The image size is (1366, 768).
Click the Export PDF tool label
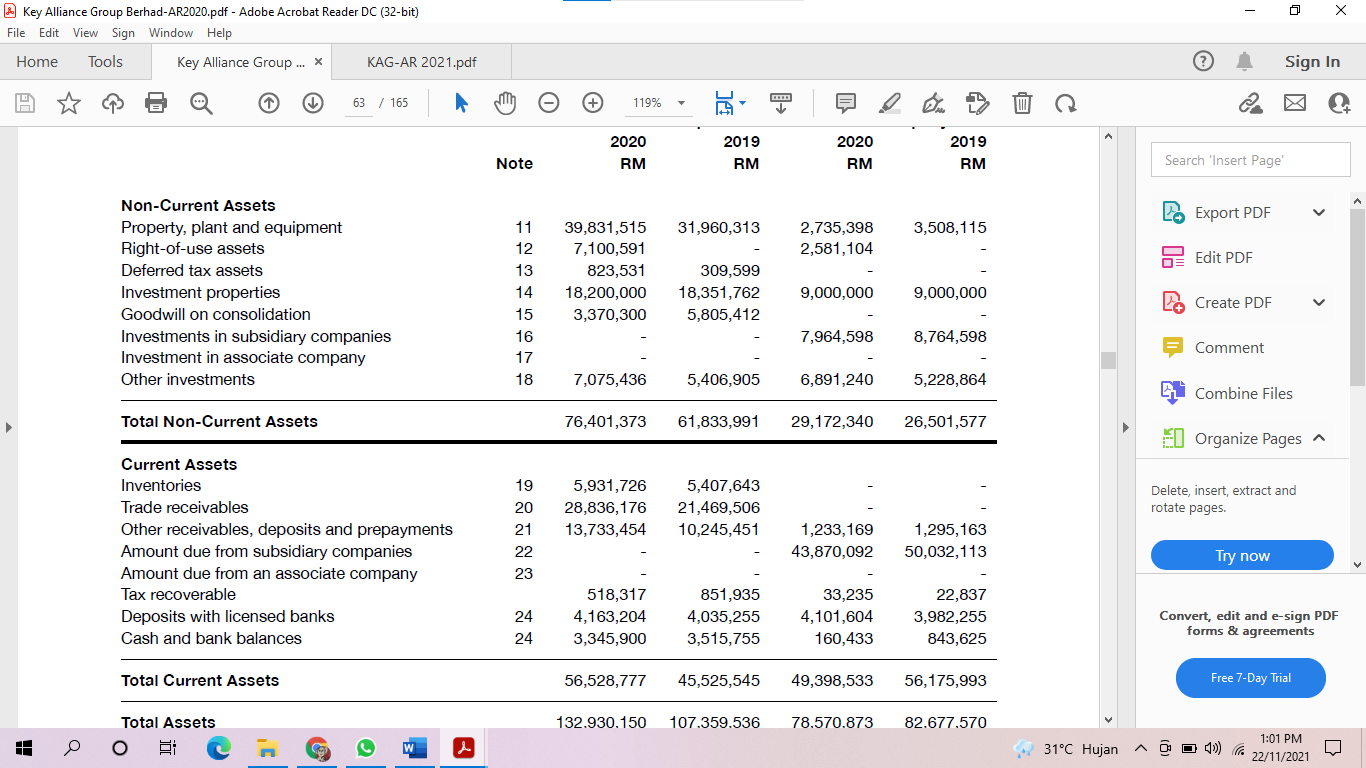[x=1232, y=212]
